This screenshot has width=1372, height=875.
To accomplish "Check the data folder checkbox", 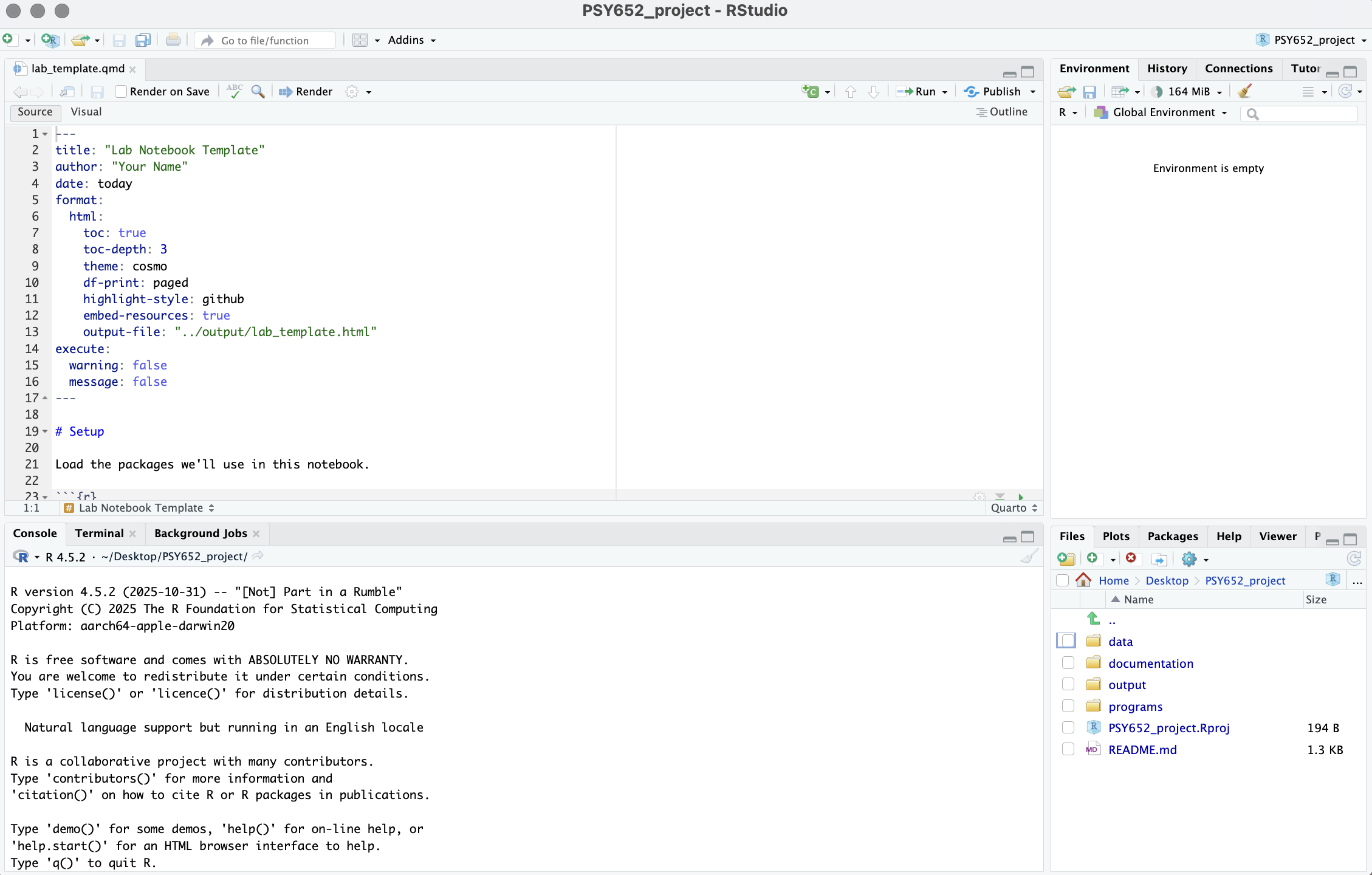I will click(x=1068, y=641).
